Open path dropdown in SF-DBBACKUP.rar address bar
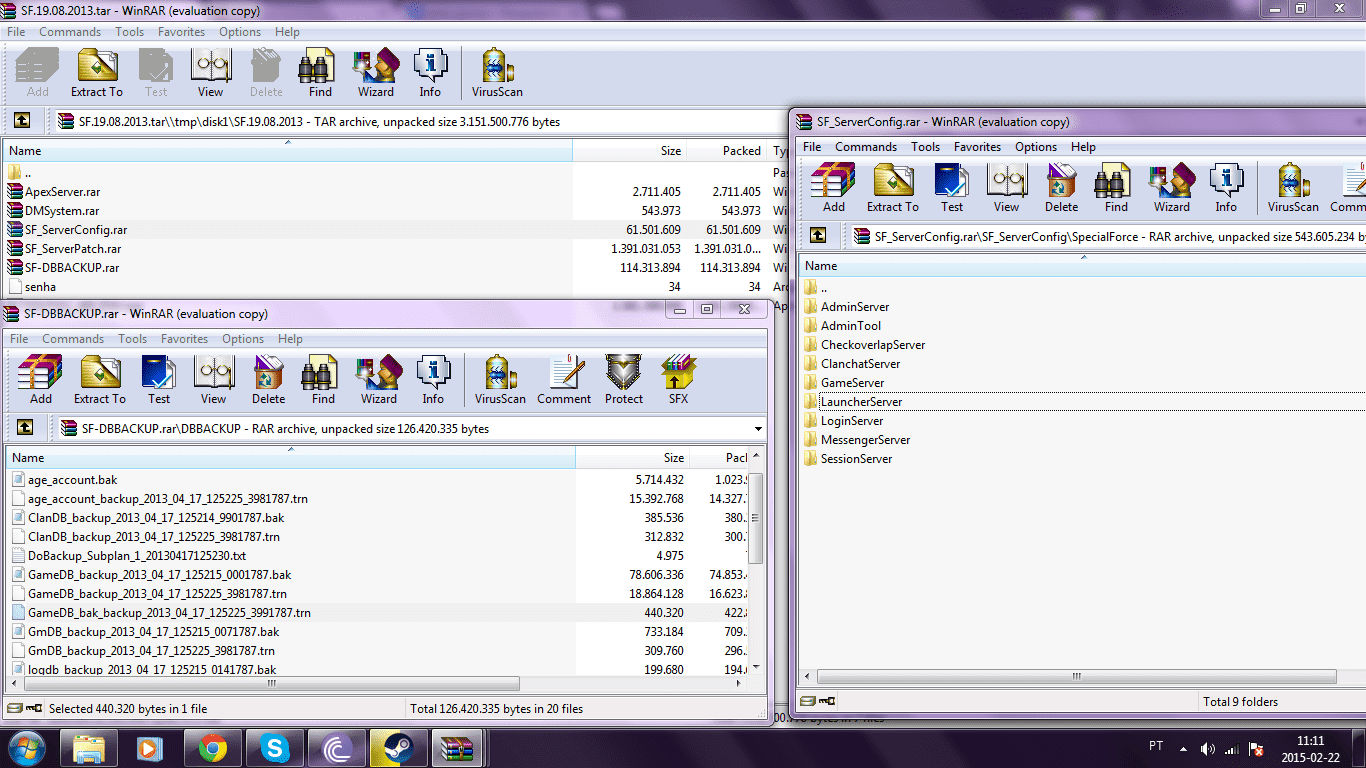The image size is (1366, 768). 758,429
